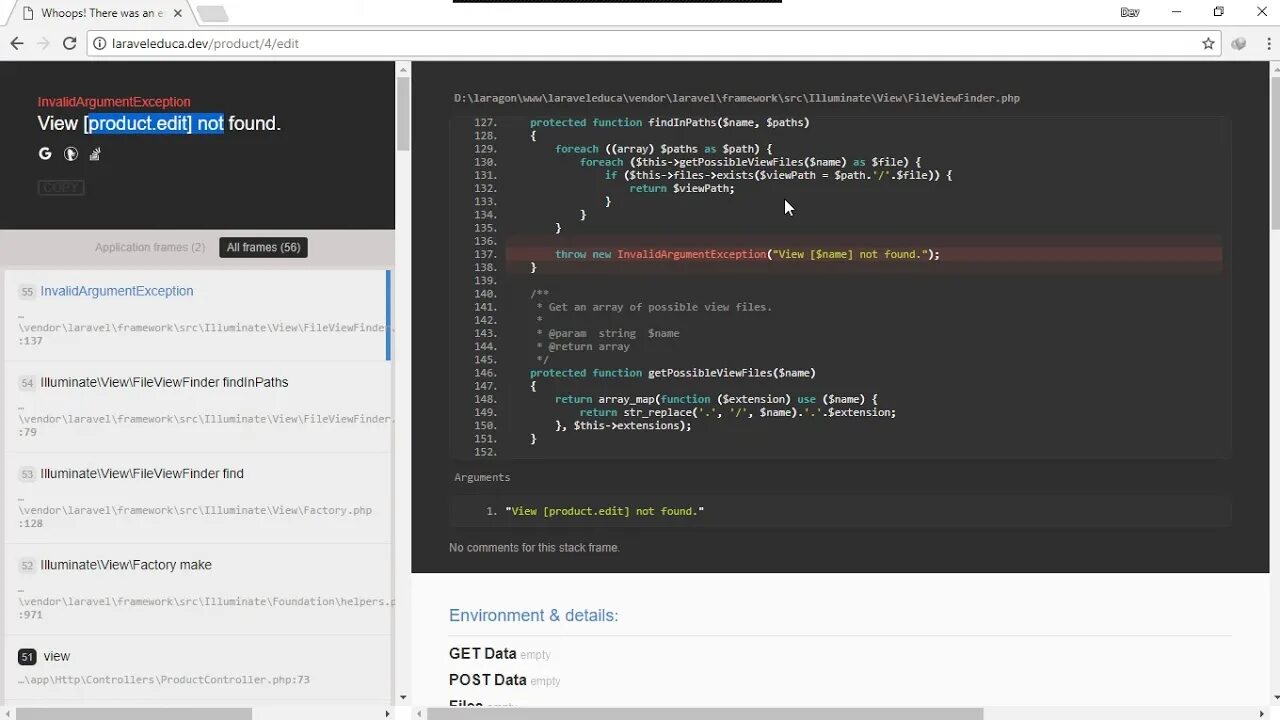Click the Arguments label
Viewport: 1280px width, 720px height.
point(482,477)
